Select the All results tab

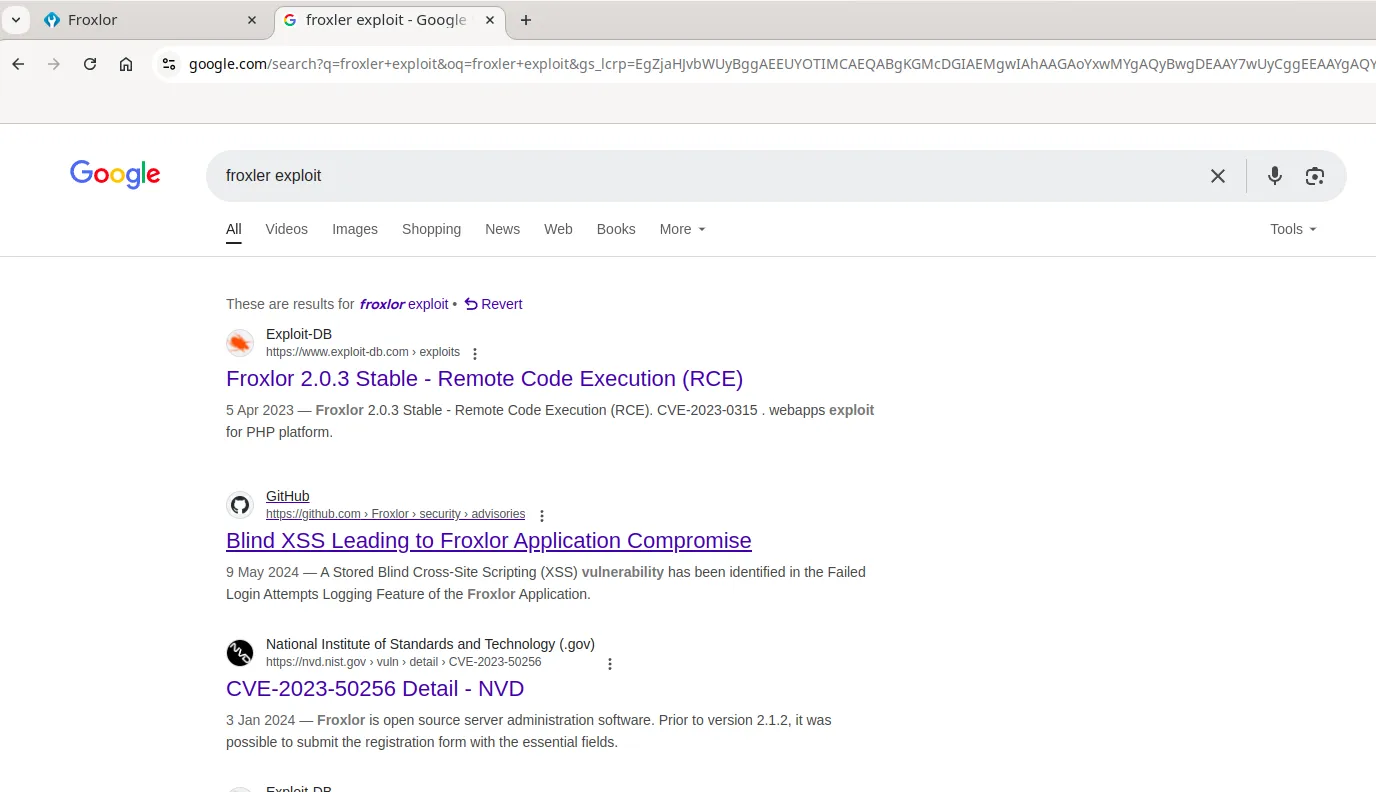pyautogui.click(x=234, y=230)
